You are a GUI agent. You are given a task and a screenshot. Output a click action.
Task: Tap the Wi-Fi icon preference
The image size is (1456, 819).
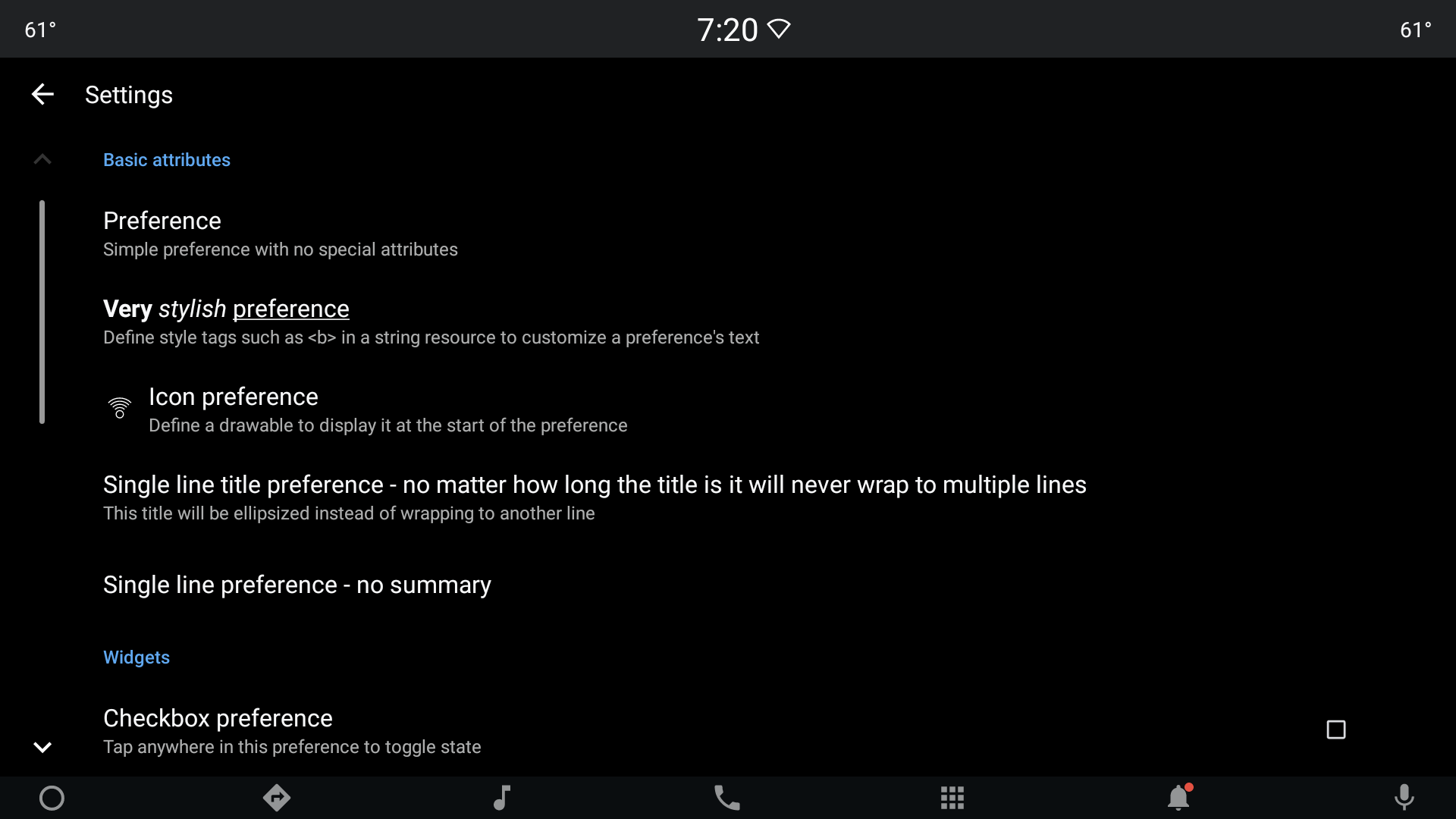[x=120, y=408]
